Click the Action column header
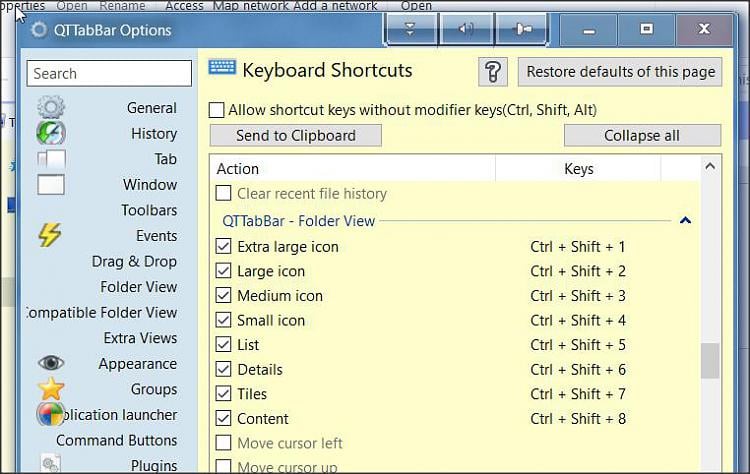 click(x=353, y=169)
